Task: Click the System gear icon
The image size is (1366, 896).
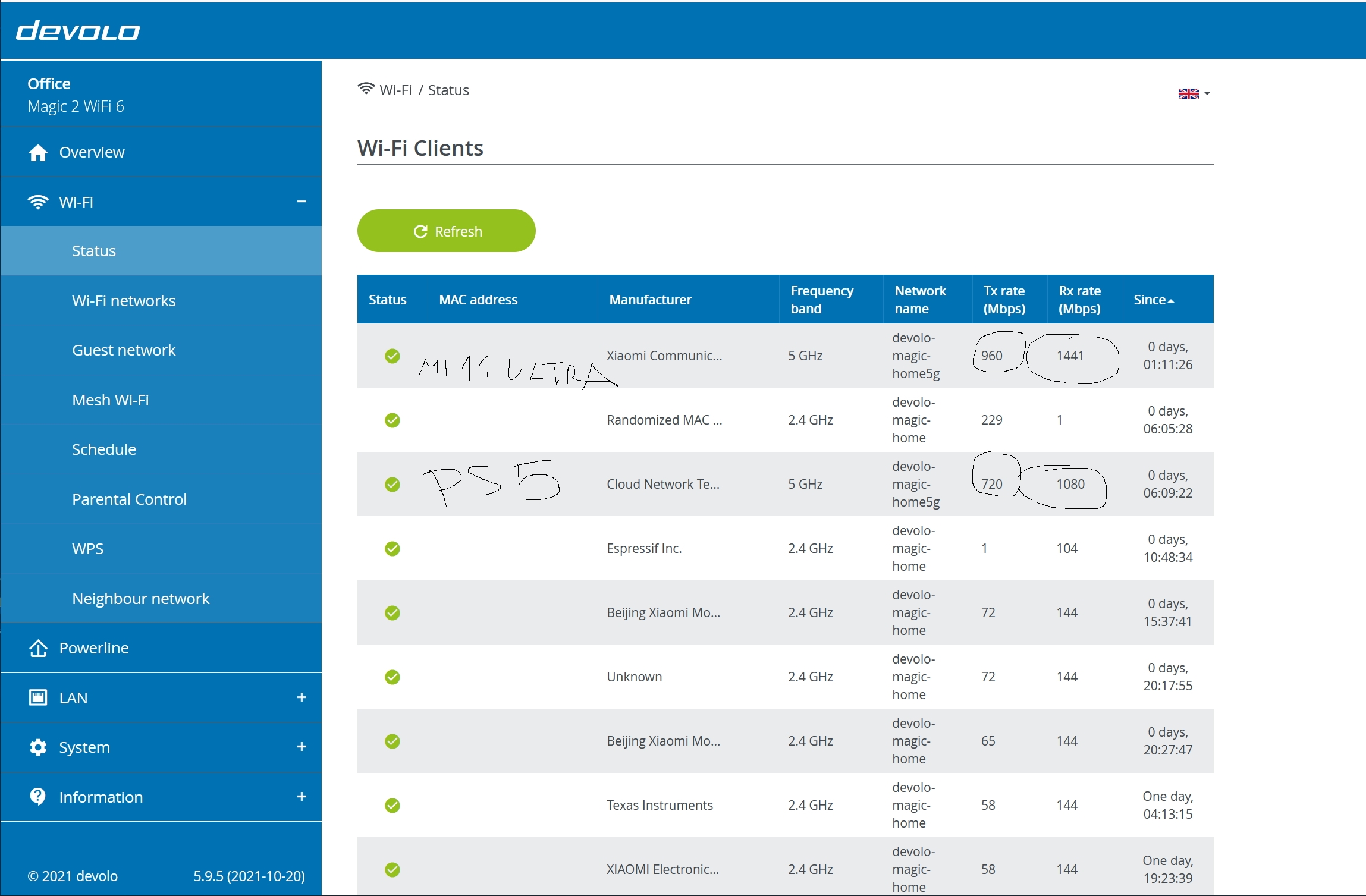Action: coord(38,747)
